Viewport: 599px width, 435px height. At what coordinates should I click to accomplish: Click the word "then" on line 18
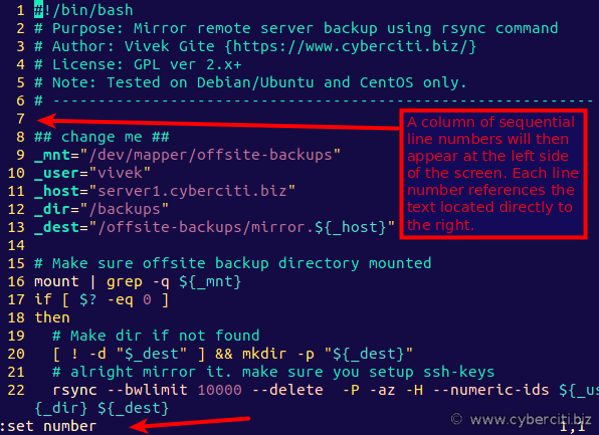(x=52, y=318)
